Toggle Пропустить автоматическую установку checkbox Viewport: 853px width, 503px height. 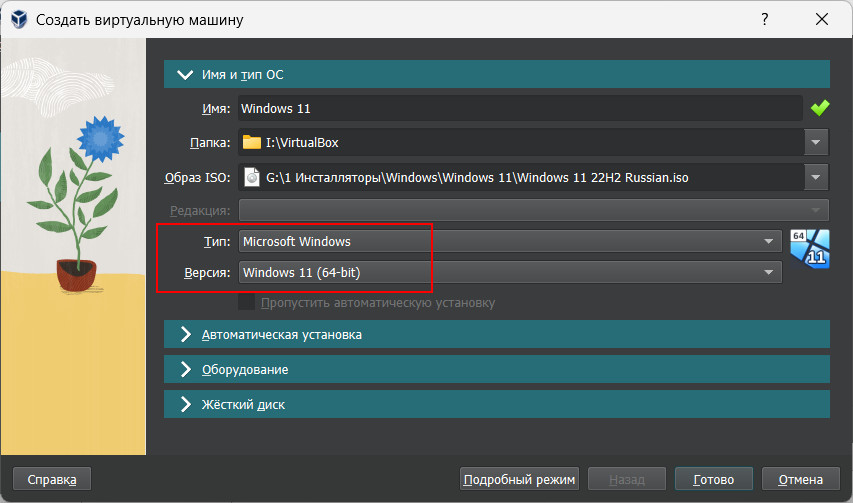click(246, 302)
